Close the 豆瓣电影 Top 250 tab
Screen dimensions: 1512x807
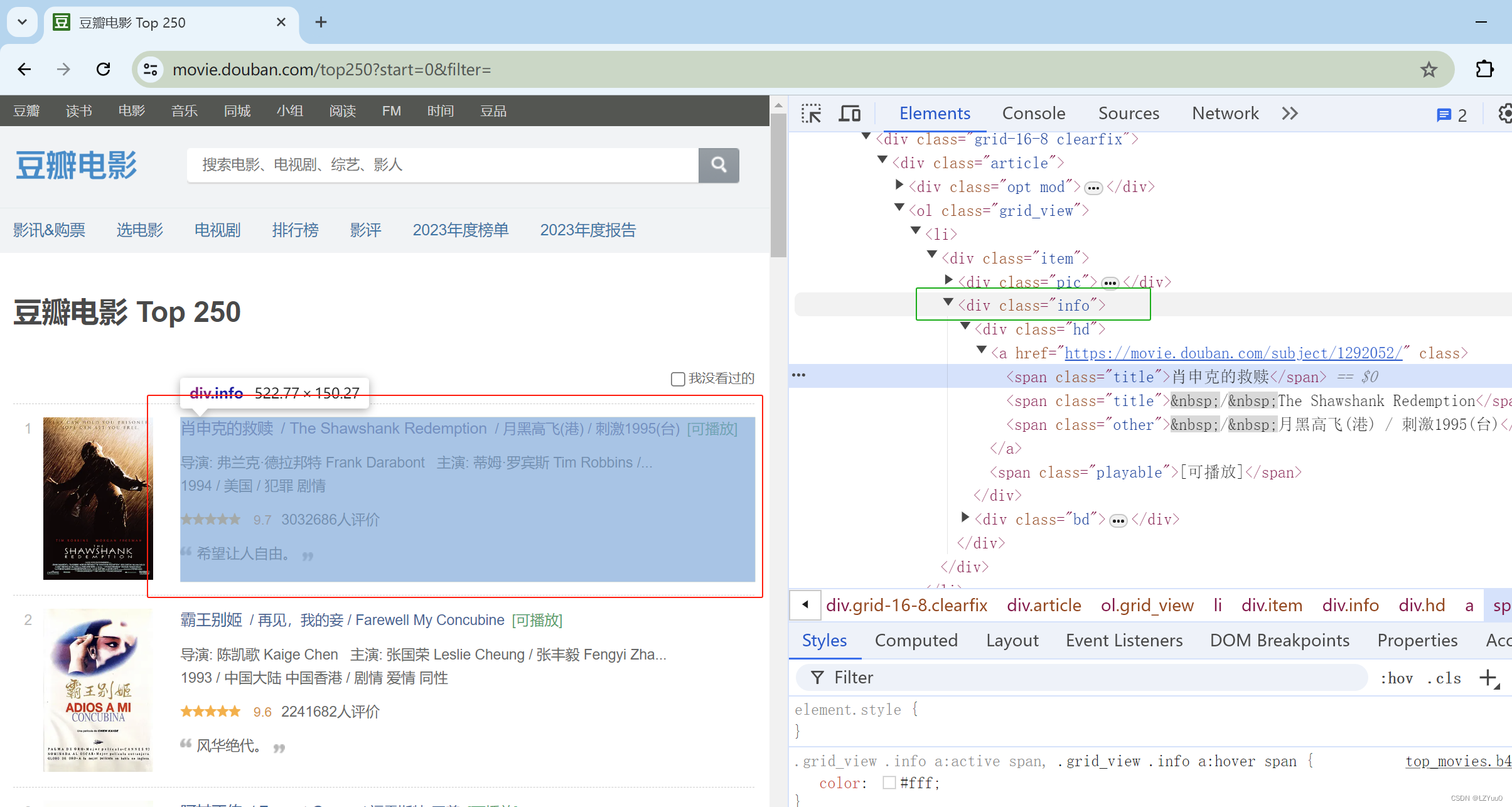[x=281, y=22]
